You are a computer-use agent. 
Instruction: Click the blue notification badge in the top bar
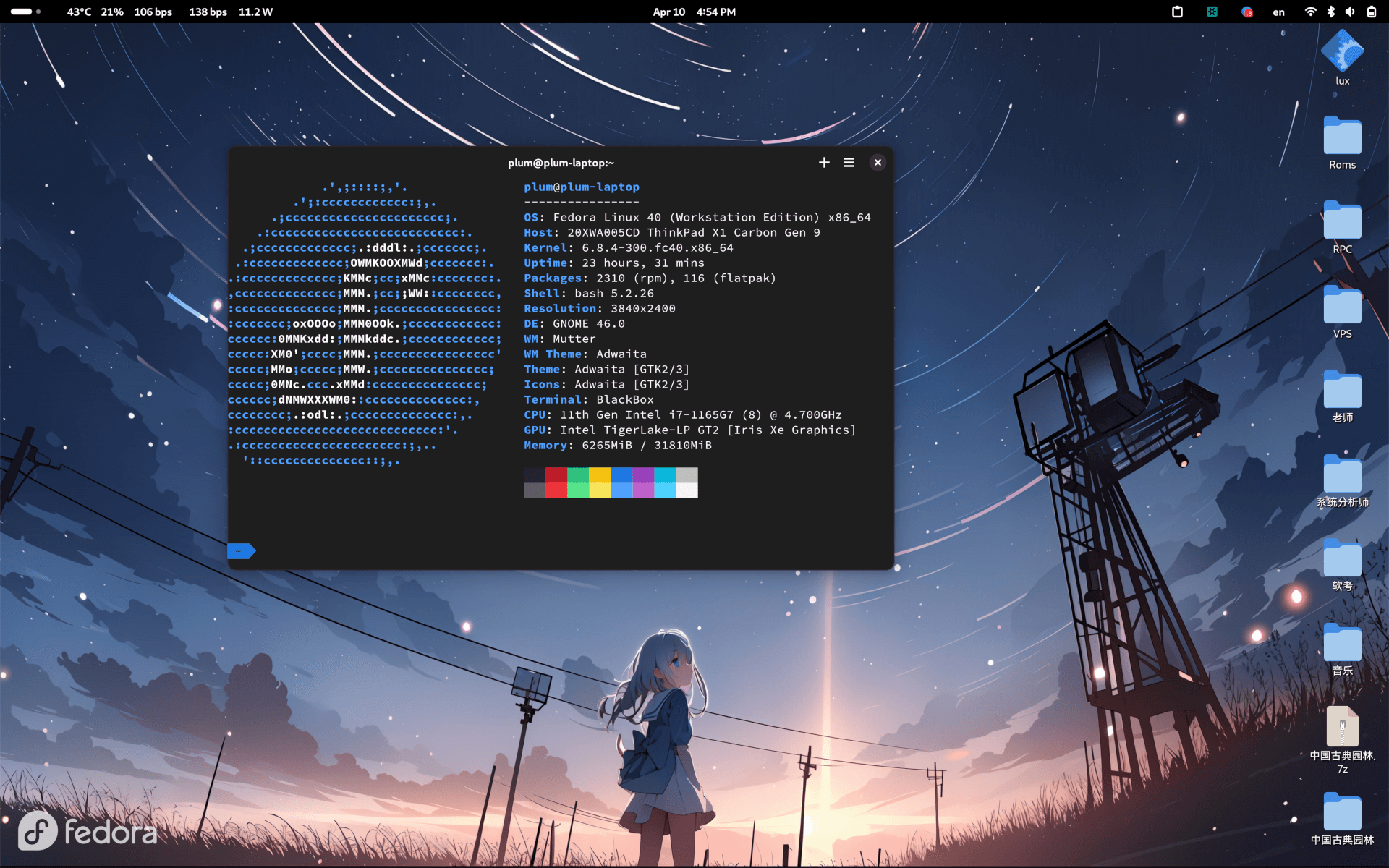coord(1246,12)
